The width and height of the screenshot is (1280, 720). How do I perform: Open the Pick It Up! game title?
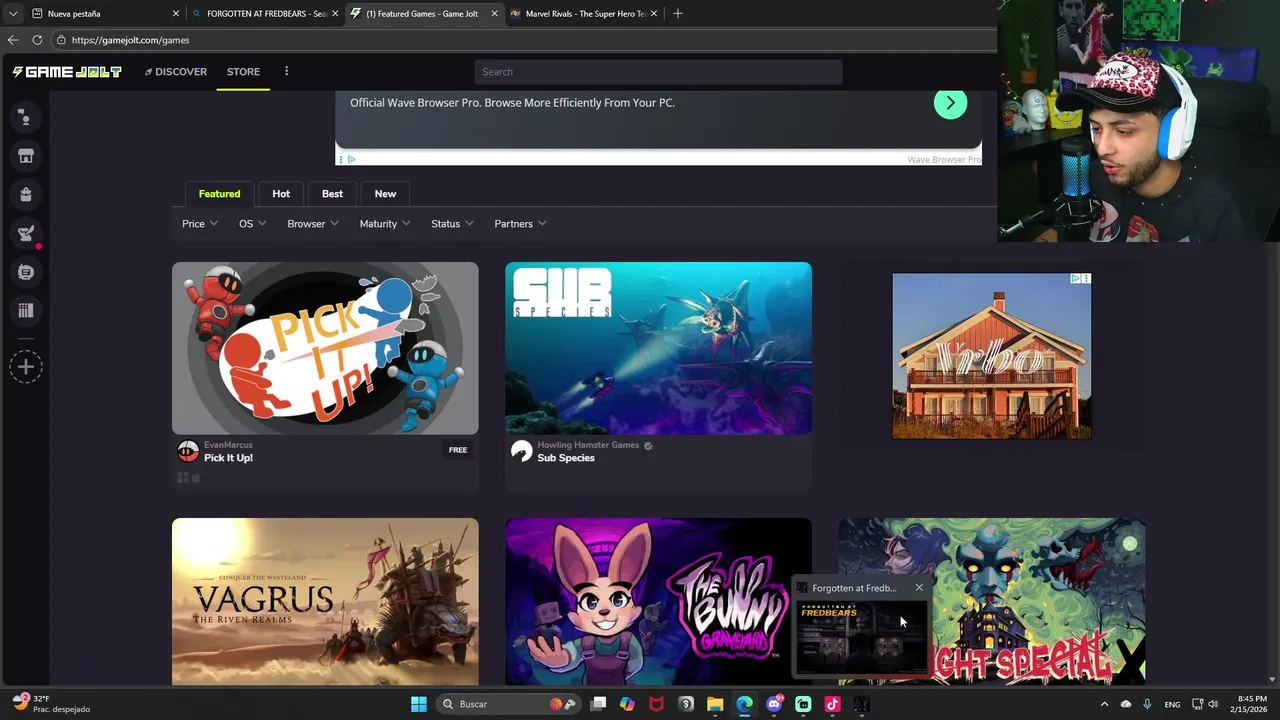228,458
